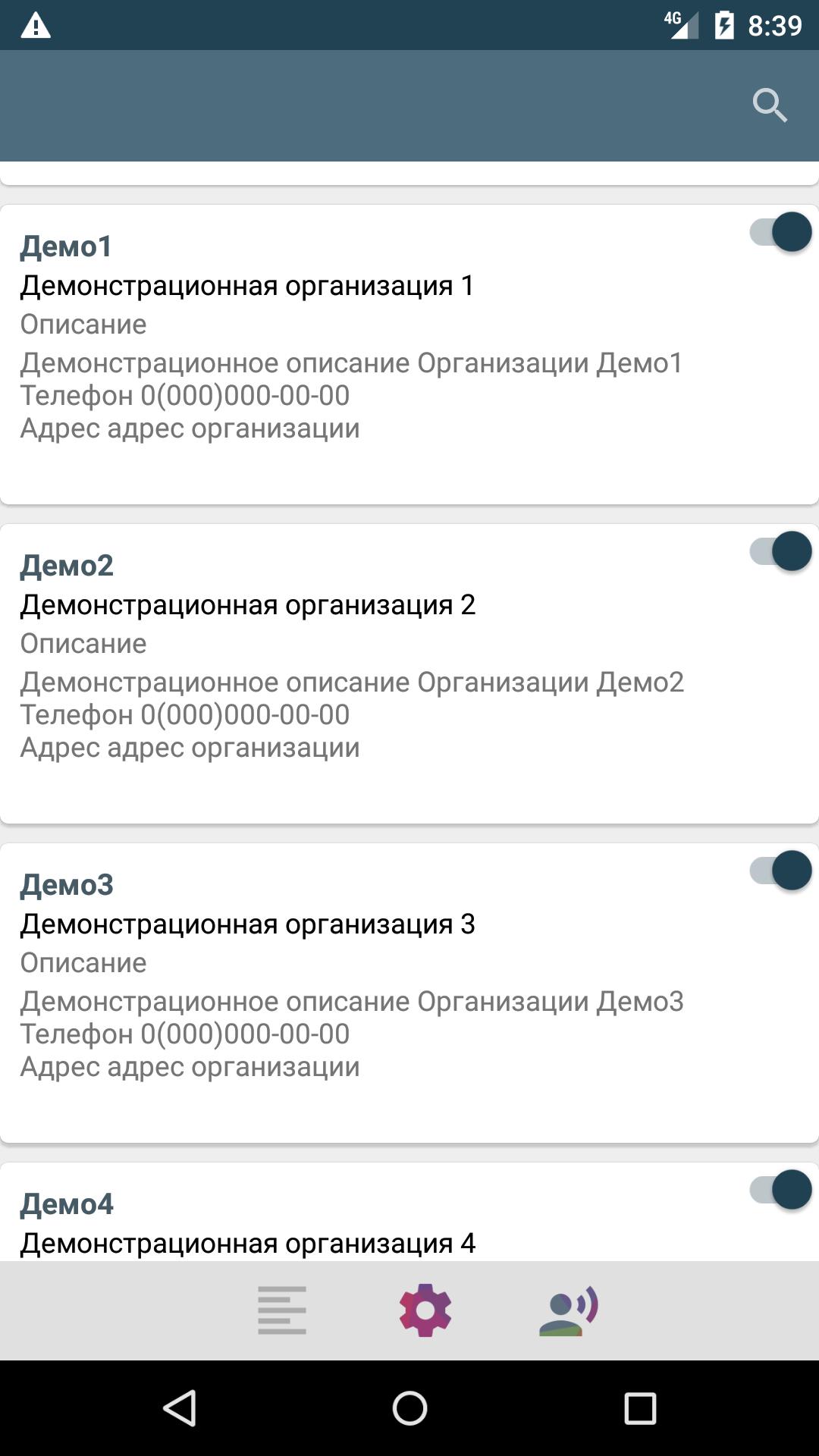Open the list view icon in bottom bar

coord(282,1310)
